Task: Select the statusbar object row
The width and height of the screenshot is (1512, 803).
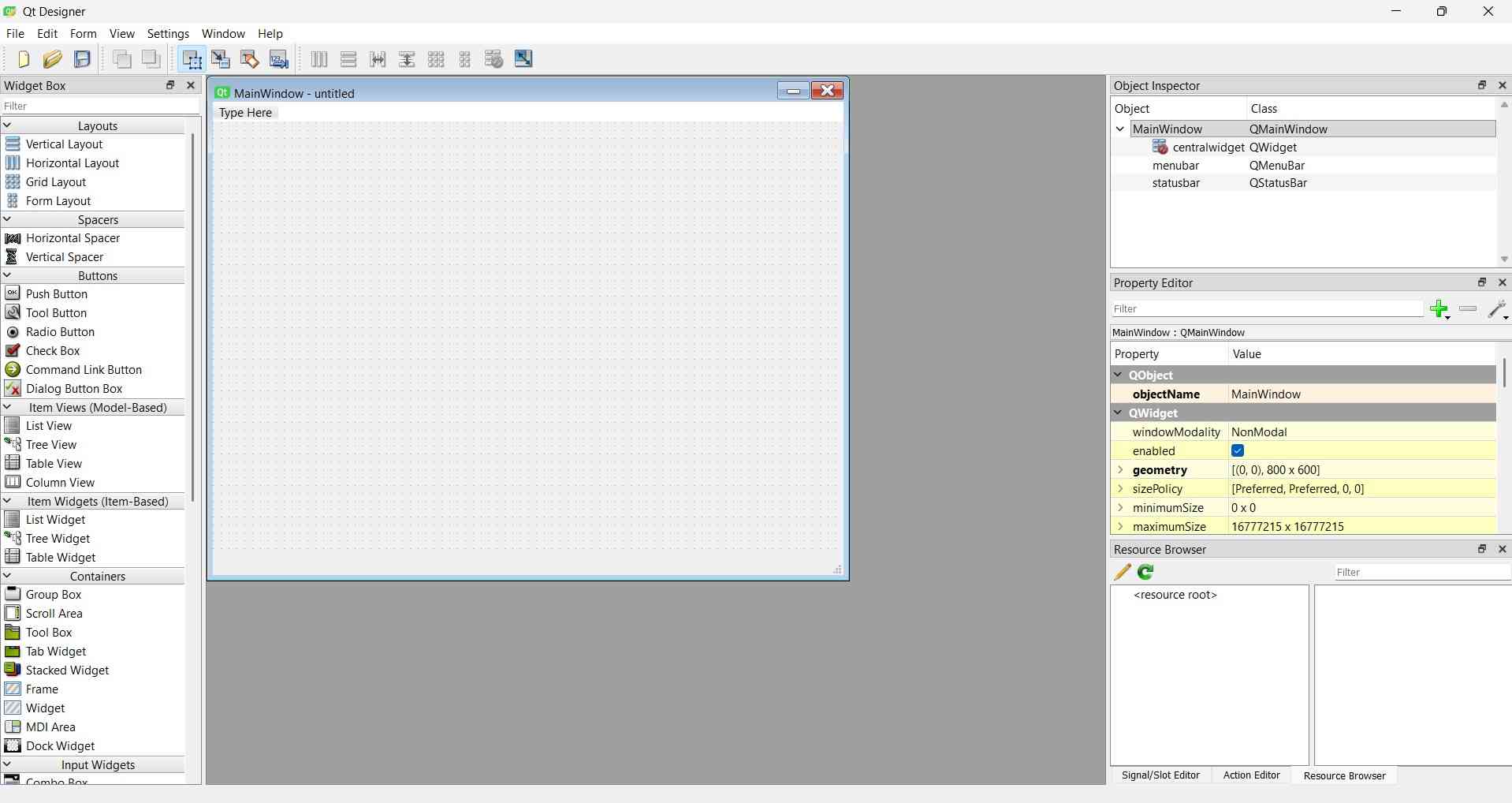Action: click(x=1304, y=183)
